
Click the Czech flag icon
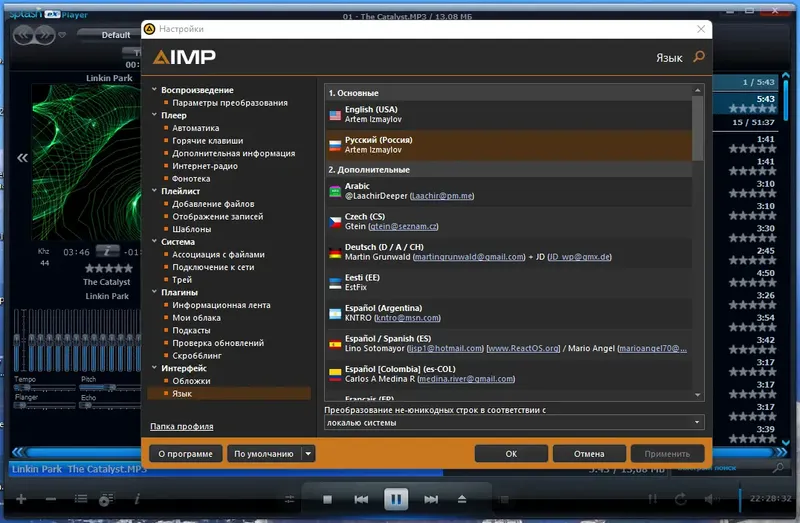click(335, 222)
